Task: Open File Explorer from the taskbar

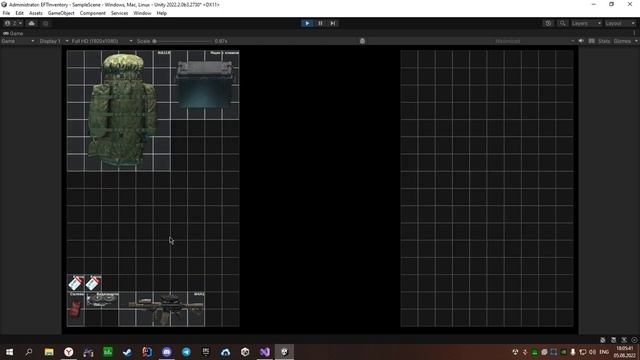Action: [49, 352]
